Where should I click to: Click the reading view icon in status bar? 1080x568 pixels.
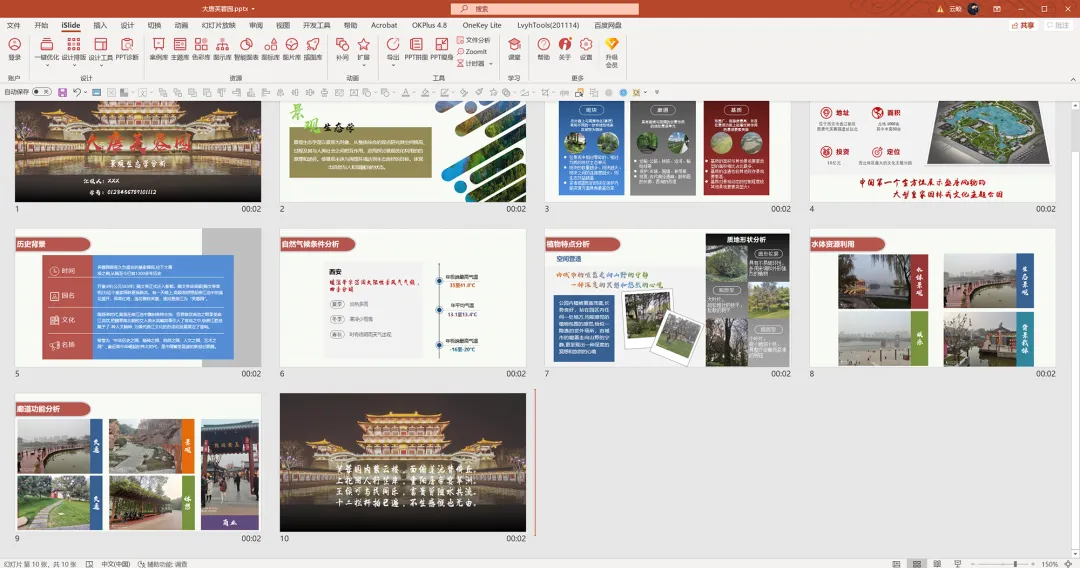[937, 563]
